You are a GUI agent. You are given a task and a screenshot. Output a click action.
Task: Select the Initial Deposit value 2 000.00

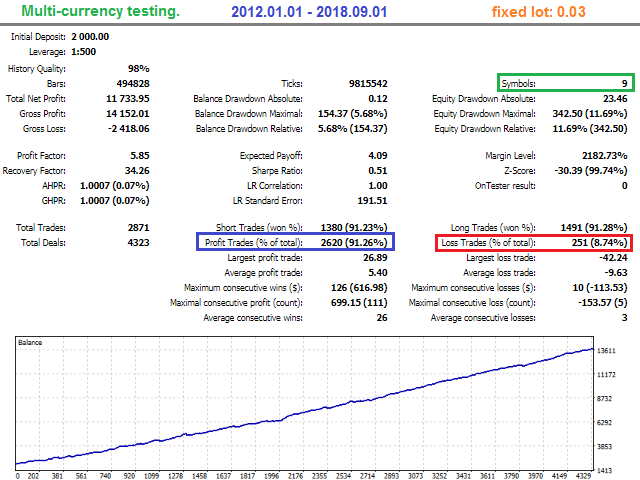point(90,37)
